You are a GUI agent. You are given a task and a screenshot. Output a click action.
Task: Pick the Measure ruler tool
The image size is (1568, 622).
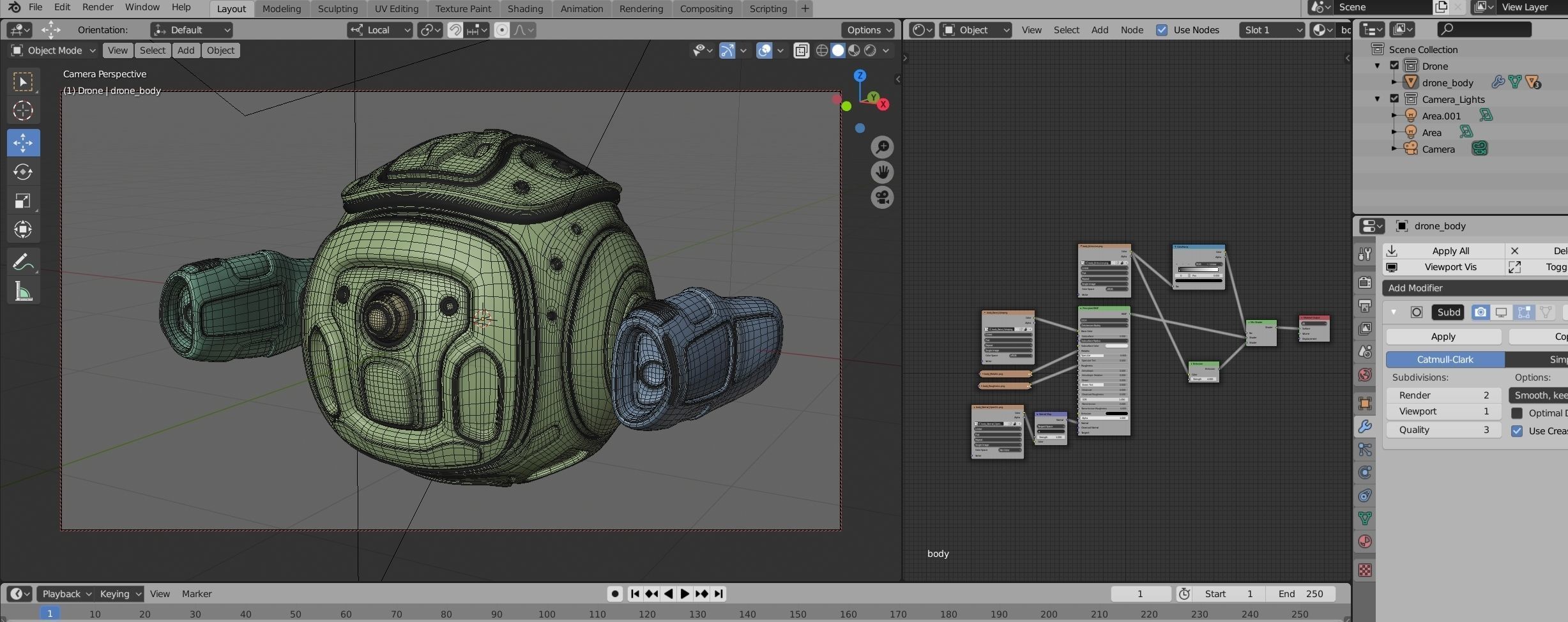coord(23,292)
